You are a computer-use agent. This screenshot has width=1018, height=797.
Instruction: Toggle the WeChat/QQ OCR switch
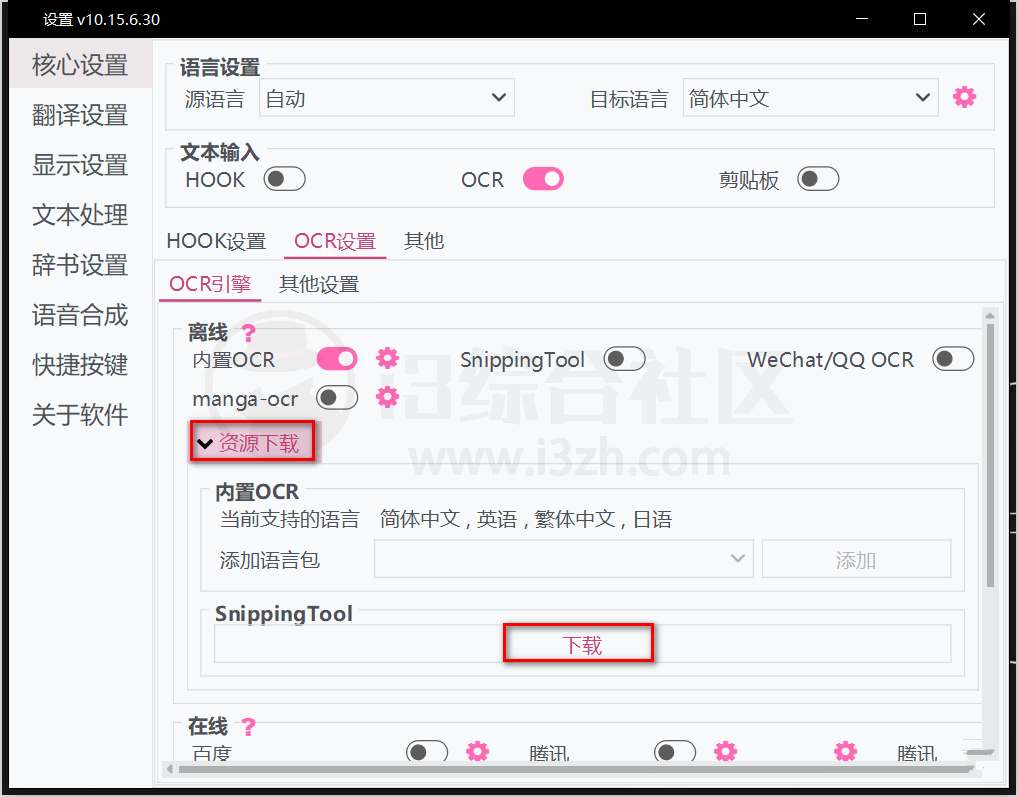tap(952, 359)
